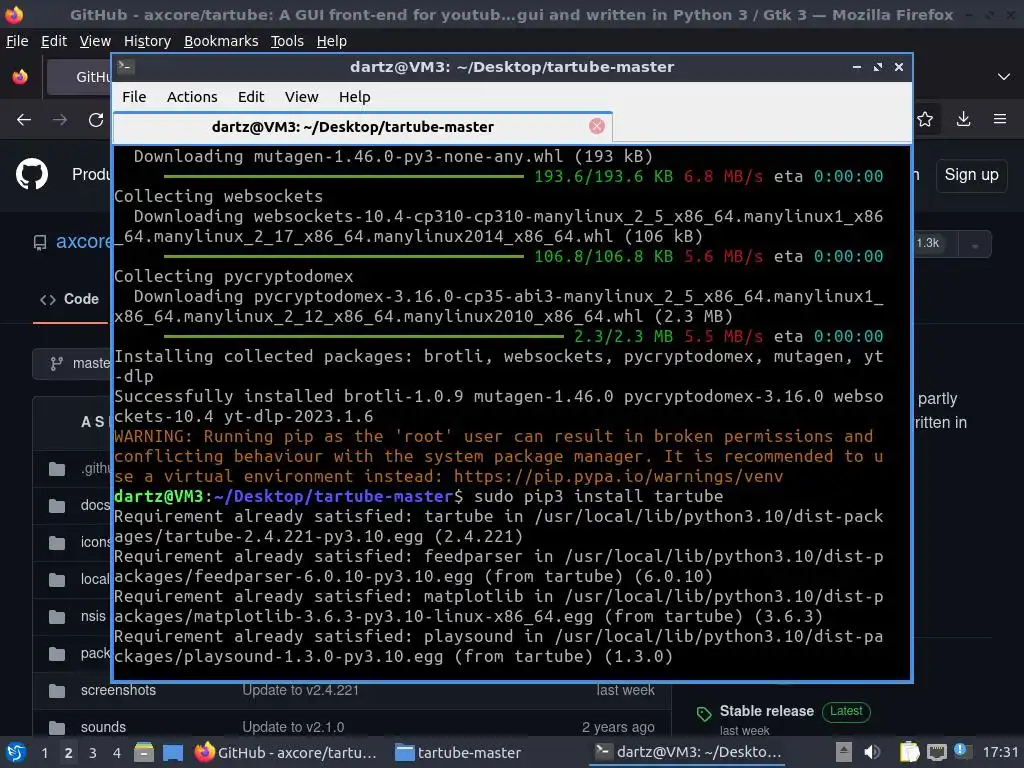Click the show desktop panel icon
Image resolution: width=1024 pixels, height=768 pixels.
click(x=172, y=753)
